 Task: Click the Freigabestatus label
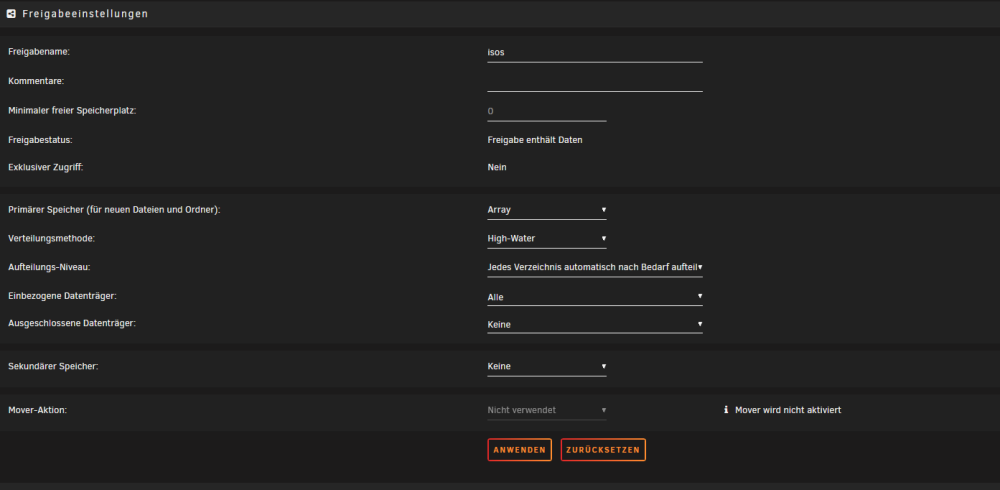pyautogui.click(x=40, y=140)
